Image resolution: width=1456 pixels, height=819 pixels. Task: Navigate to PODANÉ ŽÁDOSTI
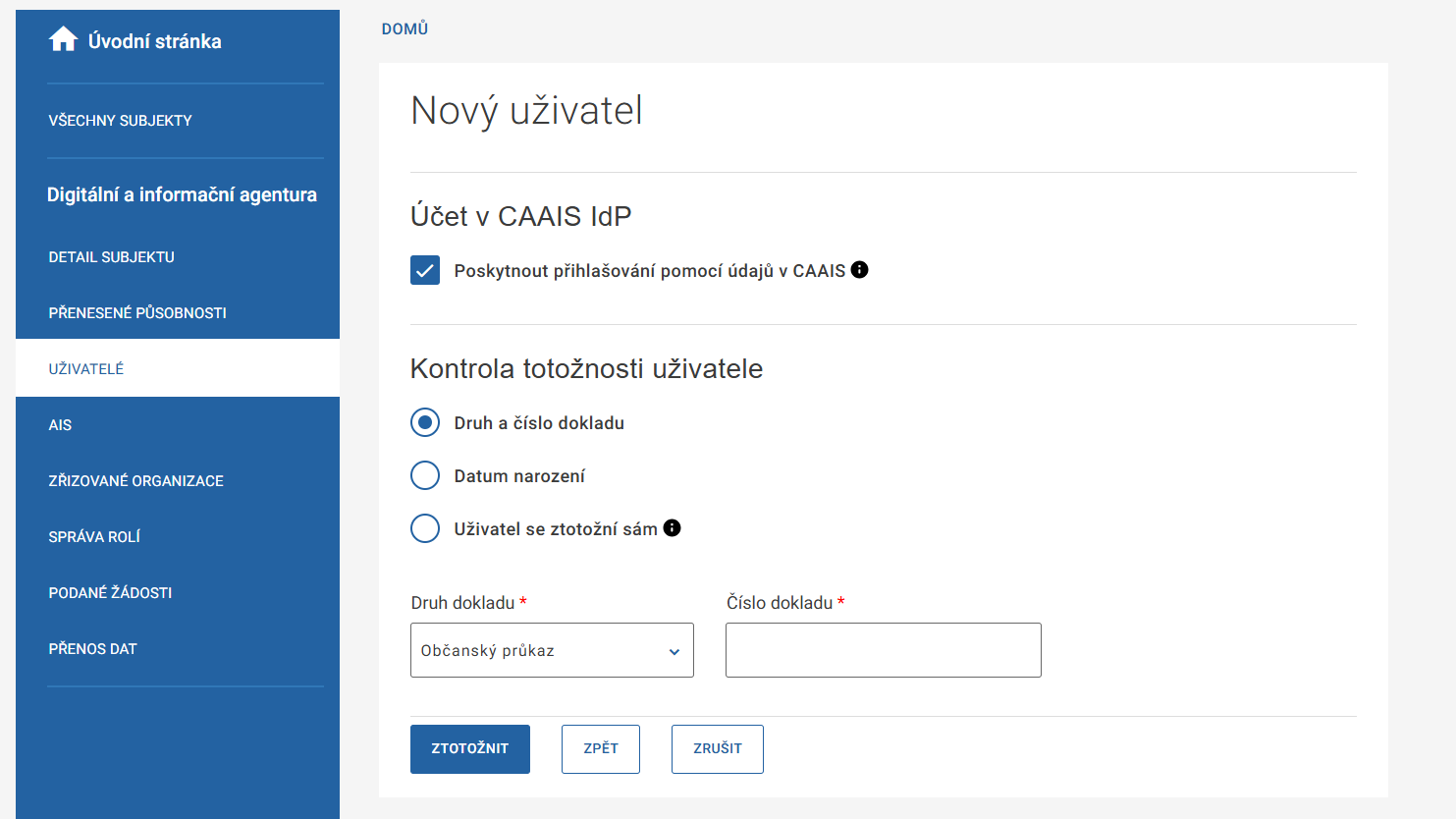click(110, 593)
